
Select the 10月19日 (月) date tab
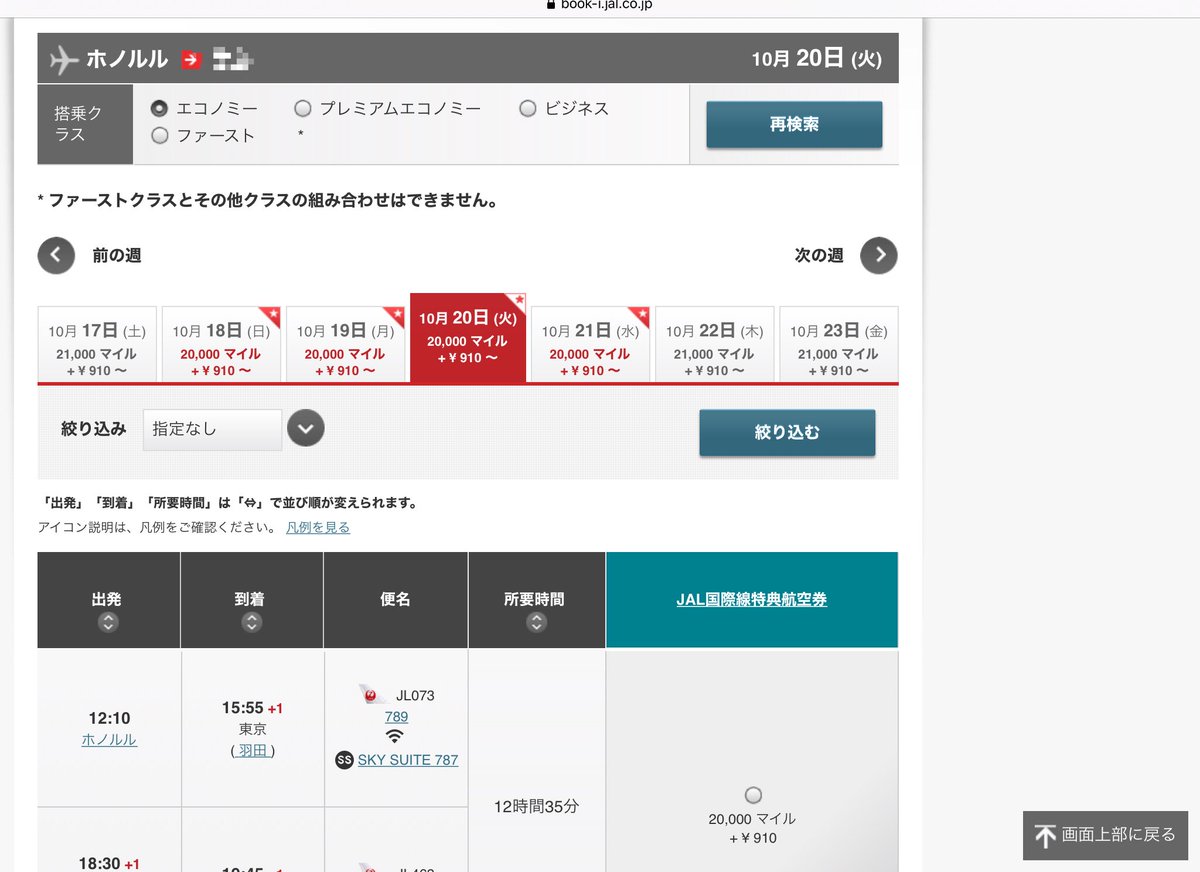[345, 344]
